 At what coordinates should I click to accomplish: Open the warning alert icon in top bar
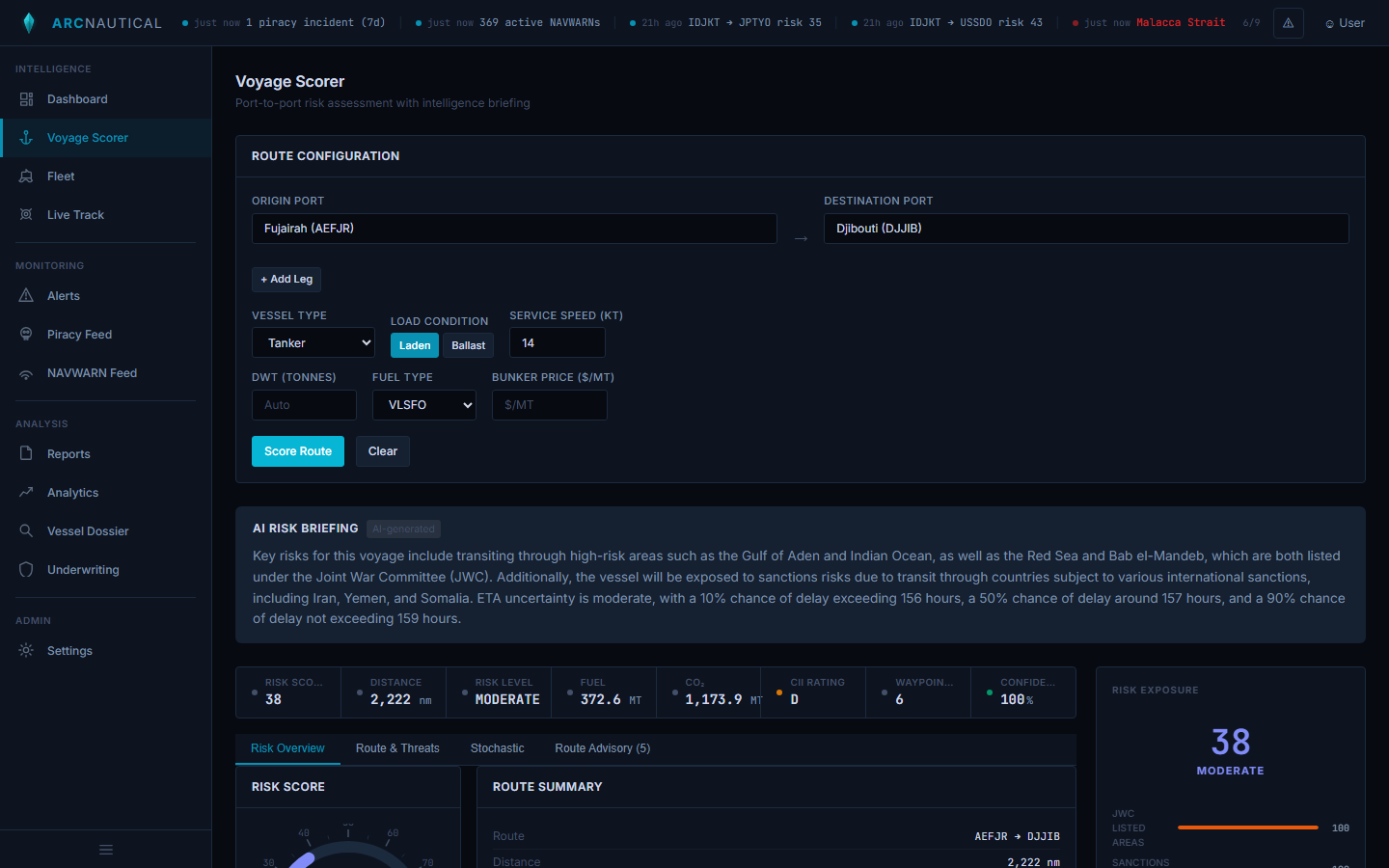(1288, 23)
